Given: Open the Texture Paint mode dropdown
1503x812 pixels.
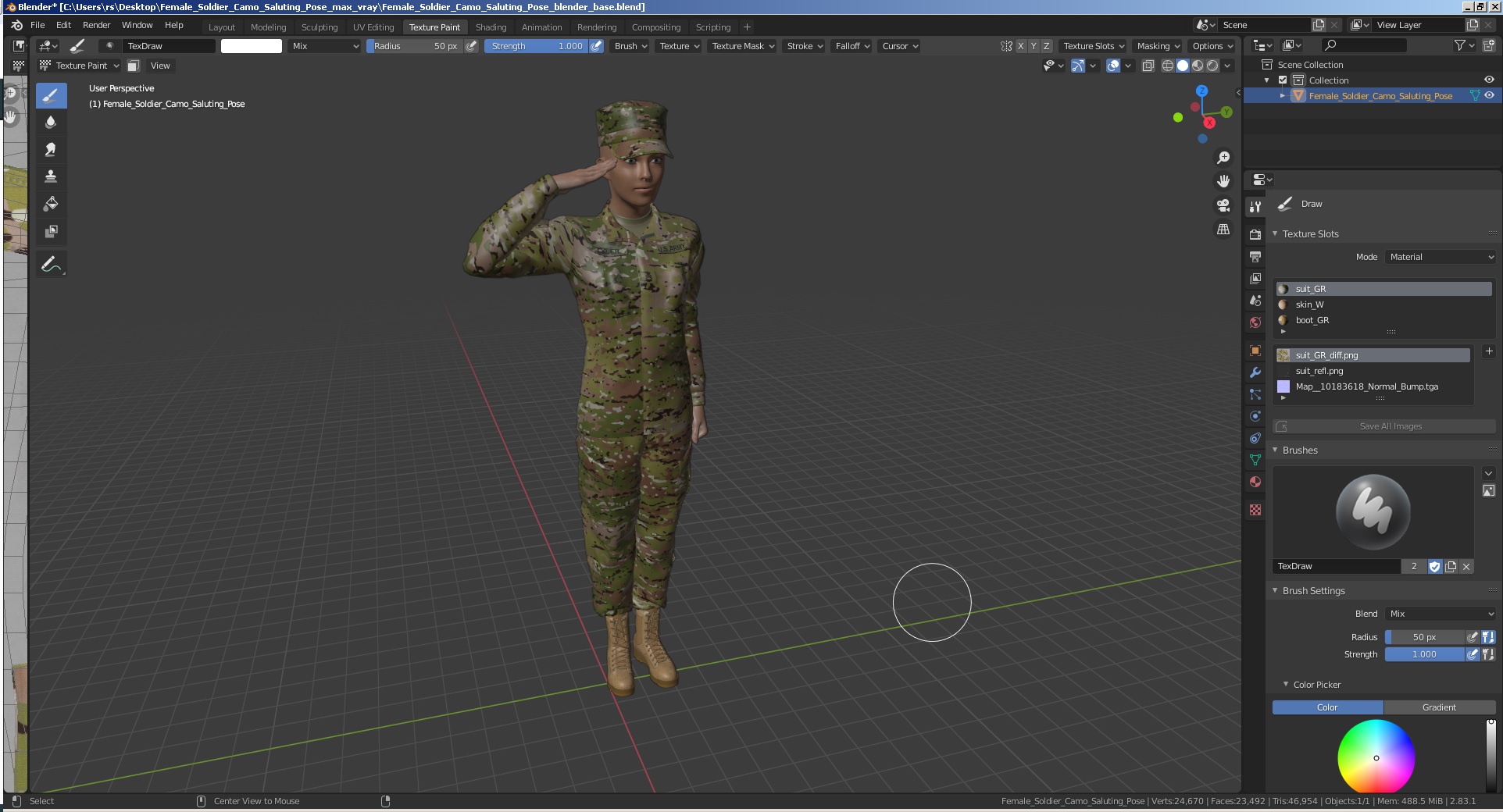Looking at the screenshot, I should pyautogui.click(x=79, y=66).
